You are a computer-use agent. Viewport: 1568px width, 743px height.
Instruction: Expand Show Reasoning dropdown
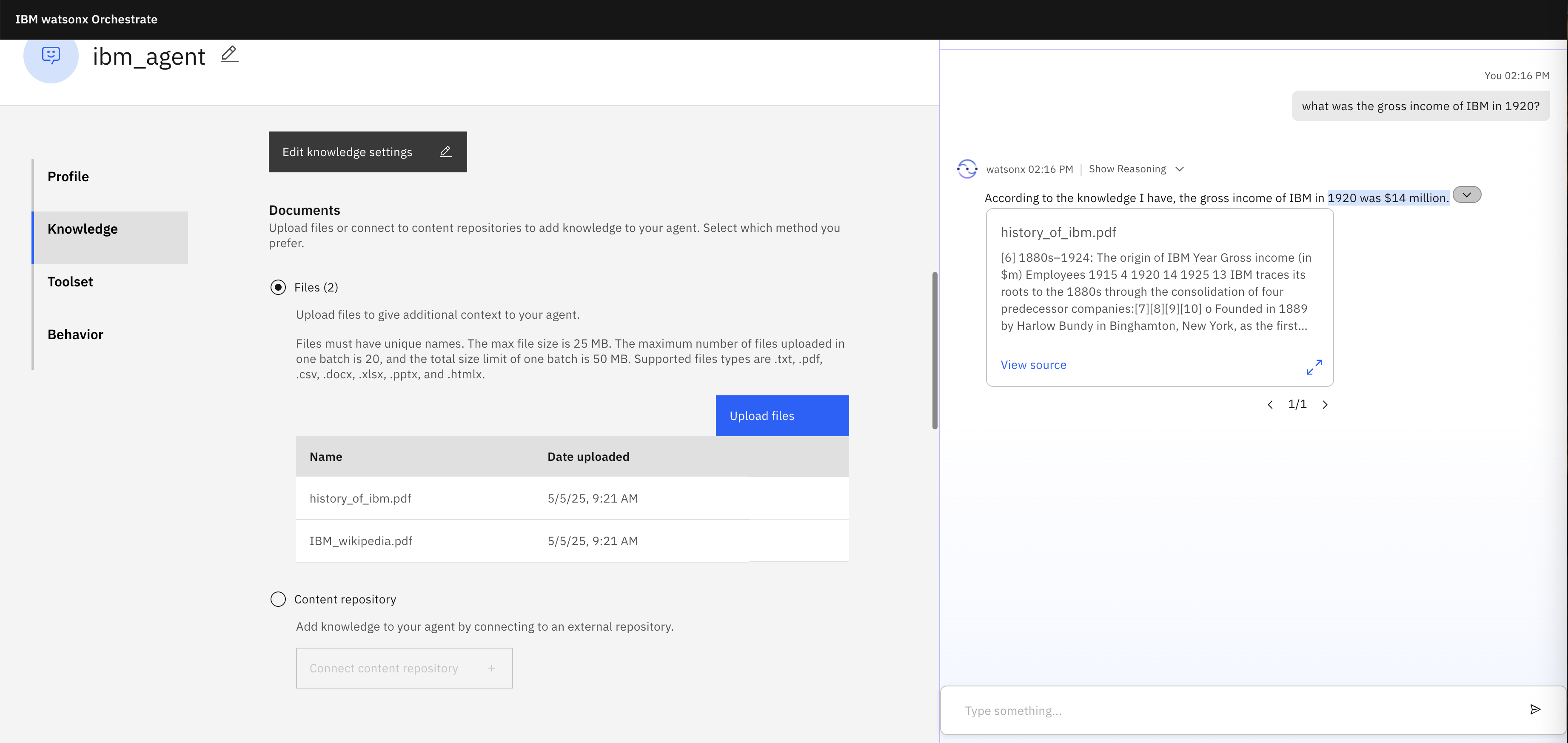[x=1136, y=169]
